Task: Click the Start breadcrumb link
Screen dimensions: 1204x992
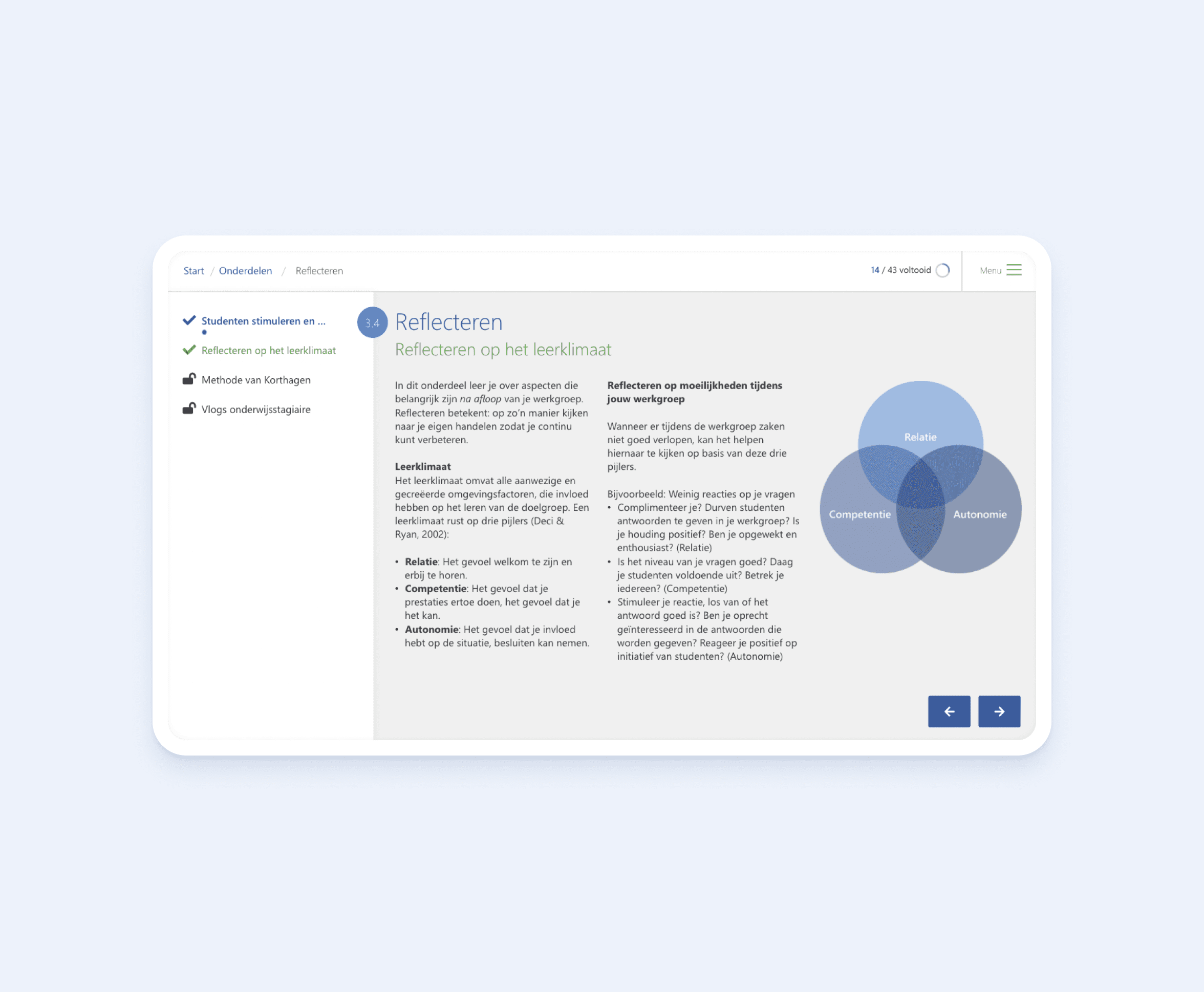Action: pos(194,270)
